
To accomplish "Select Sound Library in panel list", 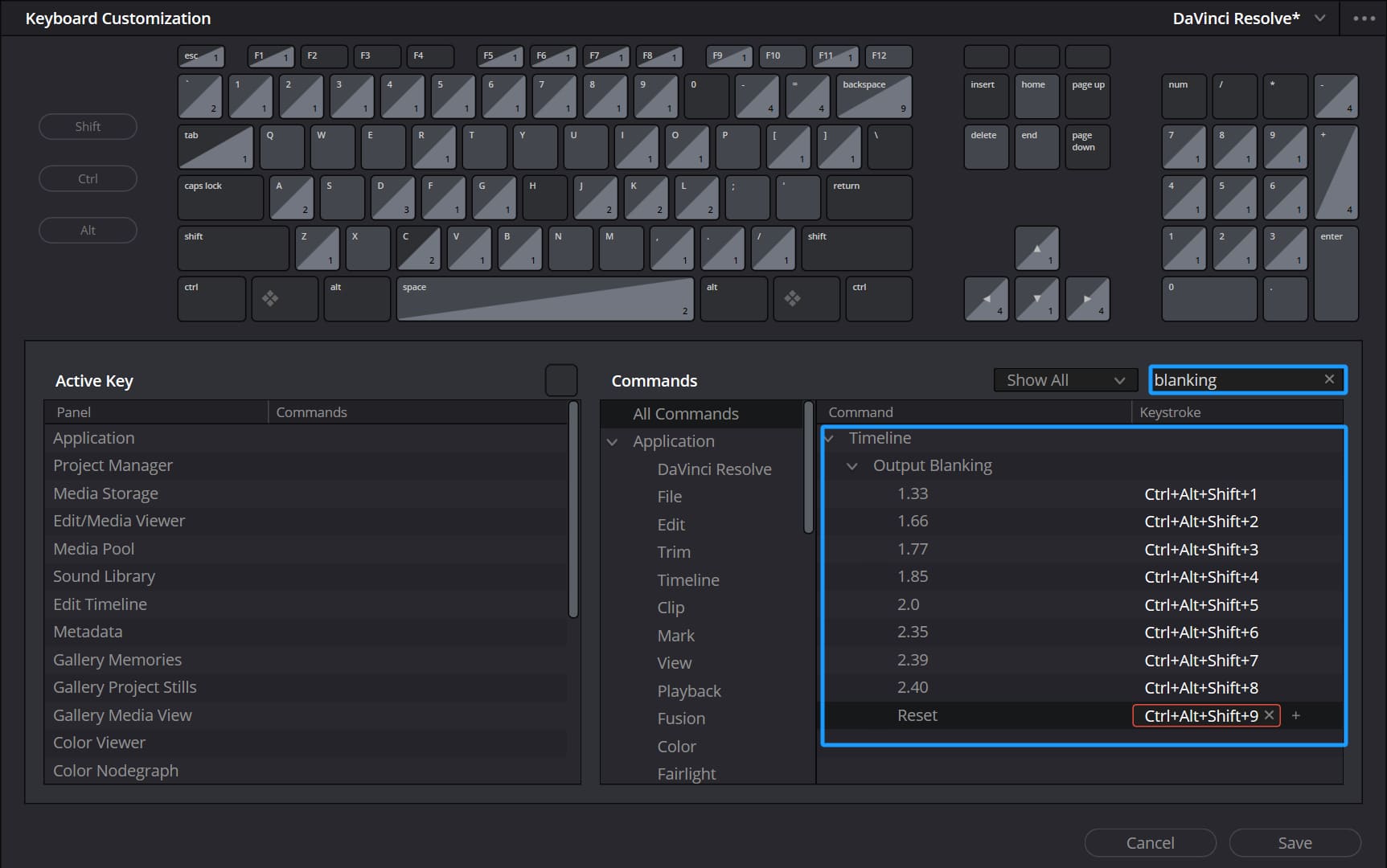I will pos(306,576).
